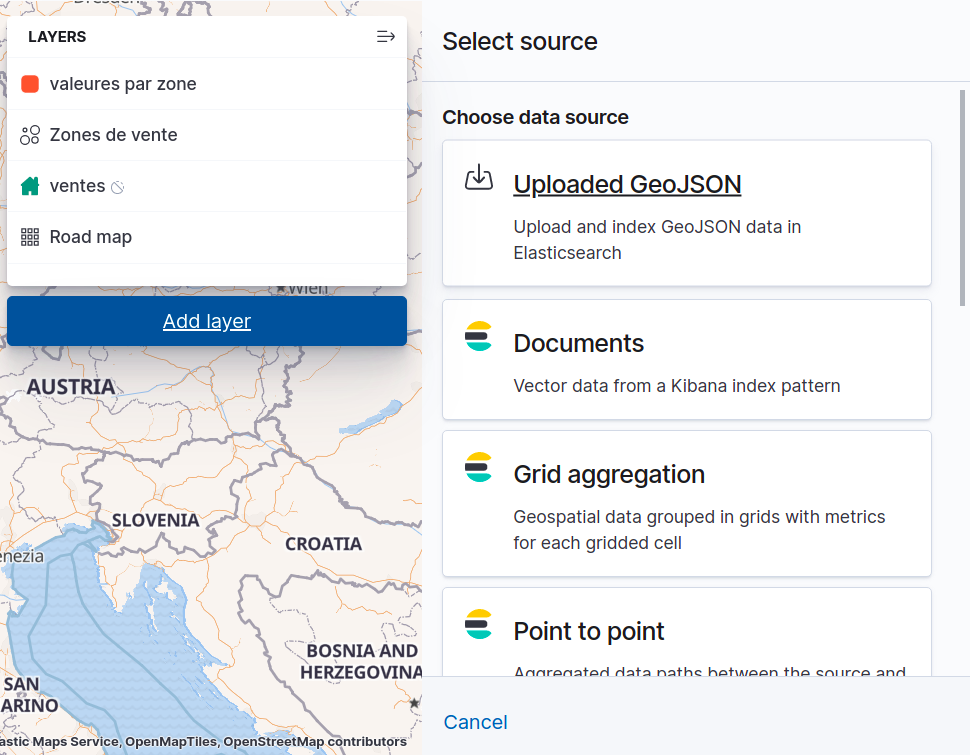Pick the Grid aggregation source title
This screenshot has height=755, width=970.
(609, 474)
